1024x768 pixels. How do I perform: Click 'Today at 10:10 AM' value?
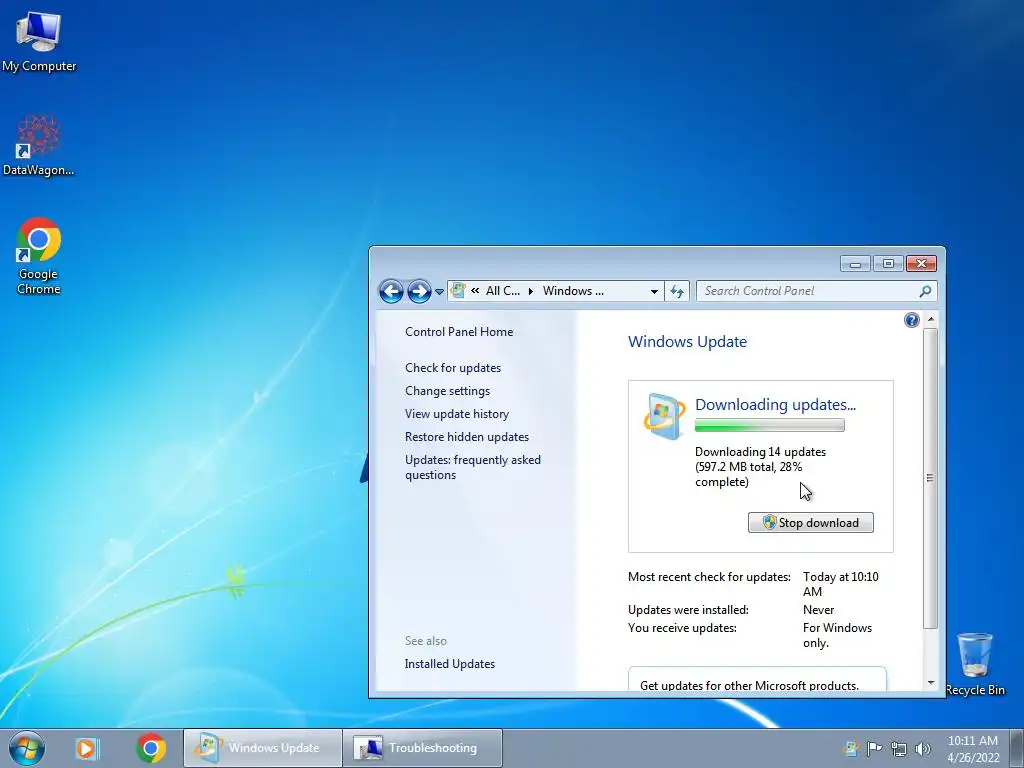pos(840,584)
